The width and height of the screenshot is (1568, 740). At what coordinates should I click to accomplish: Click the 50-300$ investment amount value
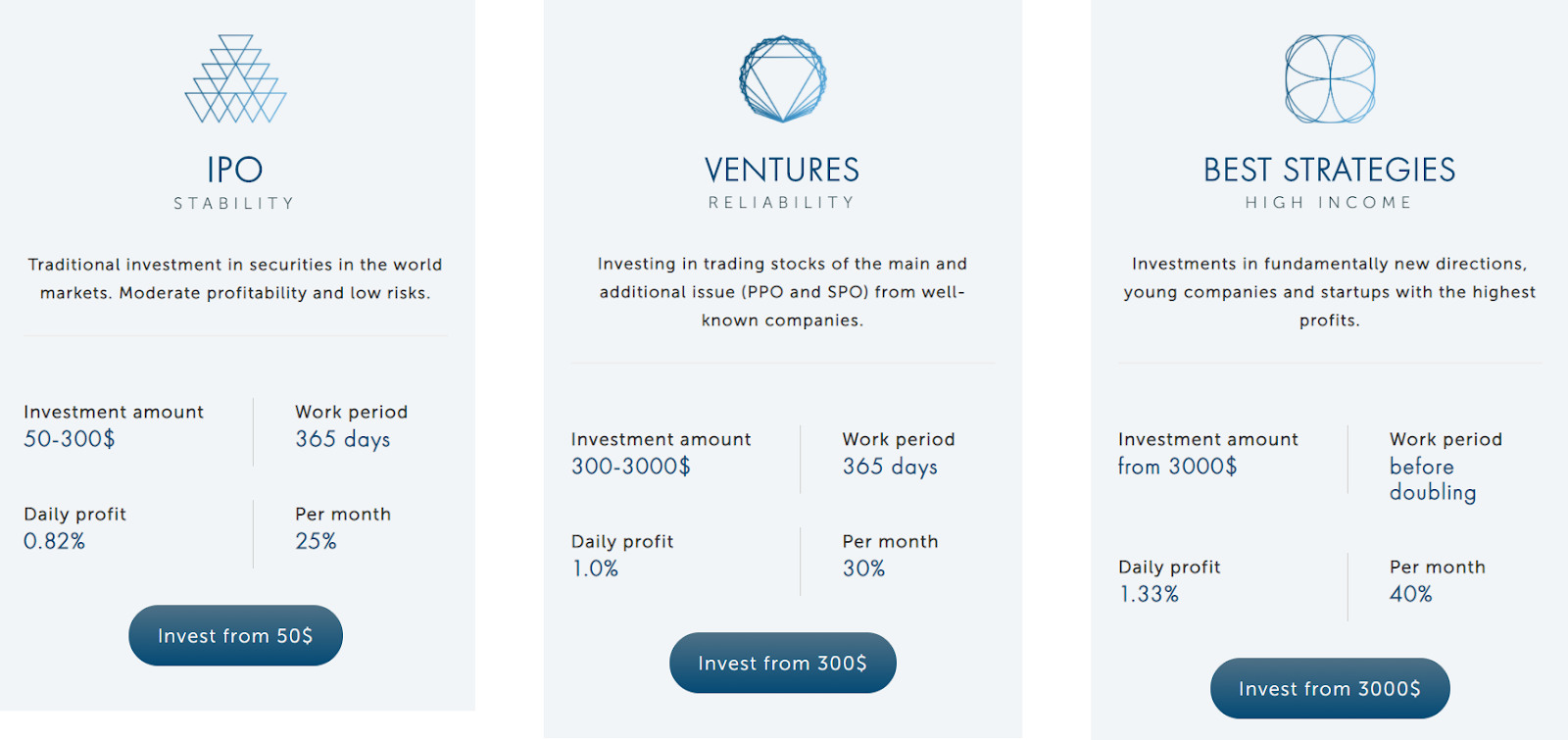[70, 439]
